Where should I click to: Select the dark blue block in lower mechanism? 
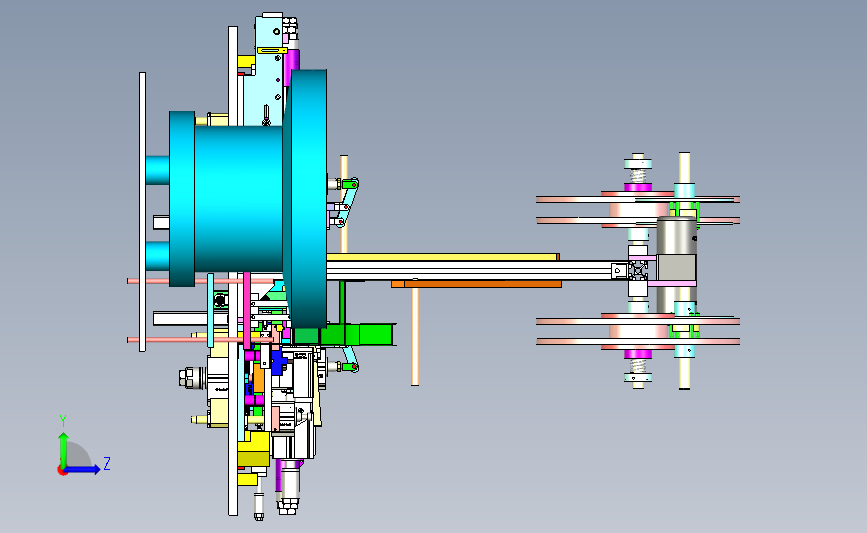coord(279,362)
